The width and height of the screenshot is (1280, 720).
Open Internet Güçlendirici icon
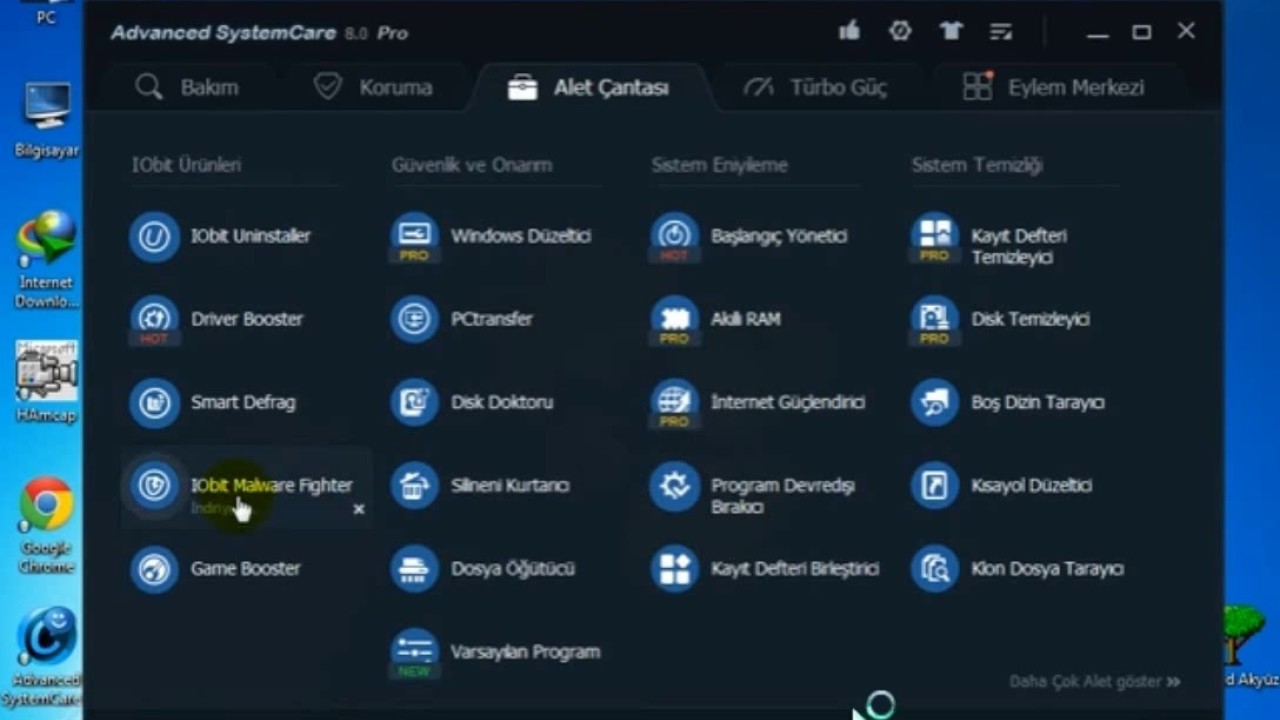tap(674, 403)
